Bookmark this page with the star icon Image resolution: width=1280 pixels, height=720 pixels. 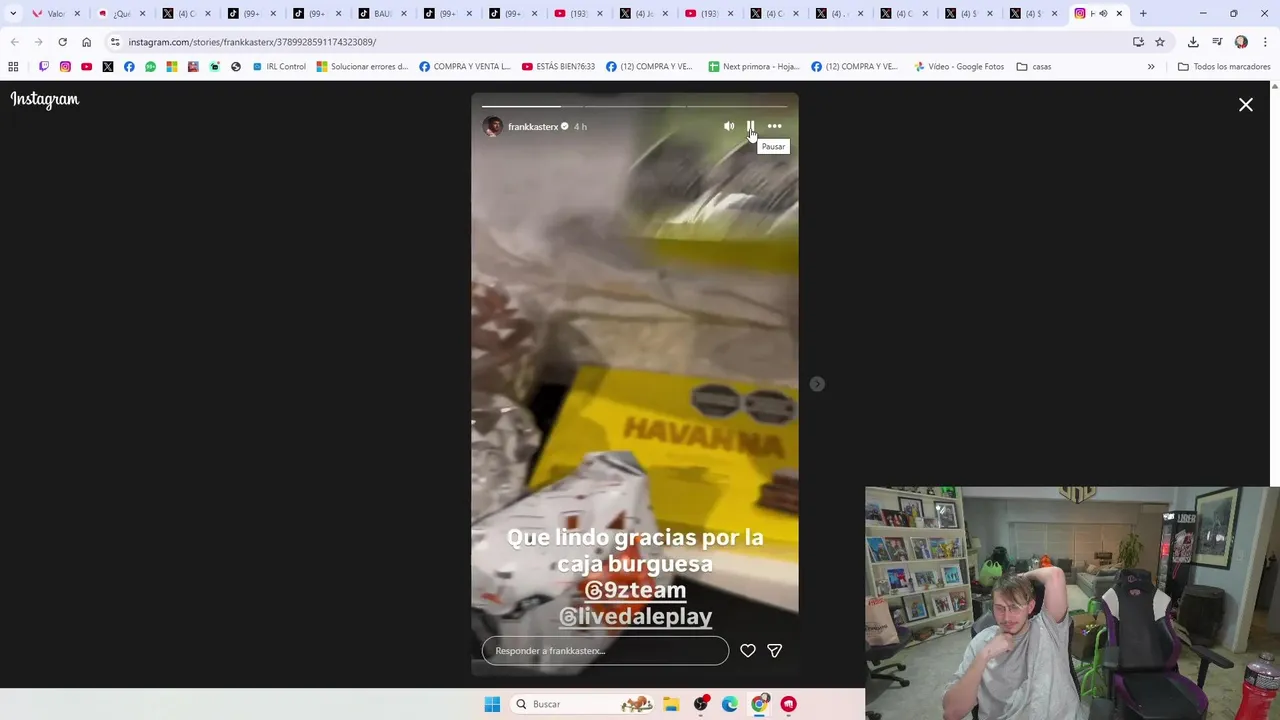[1160, 42]
